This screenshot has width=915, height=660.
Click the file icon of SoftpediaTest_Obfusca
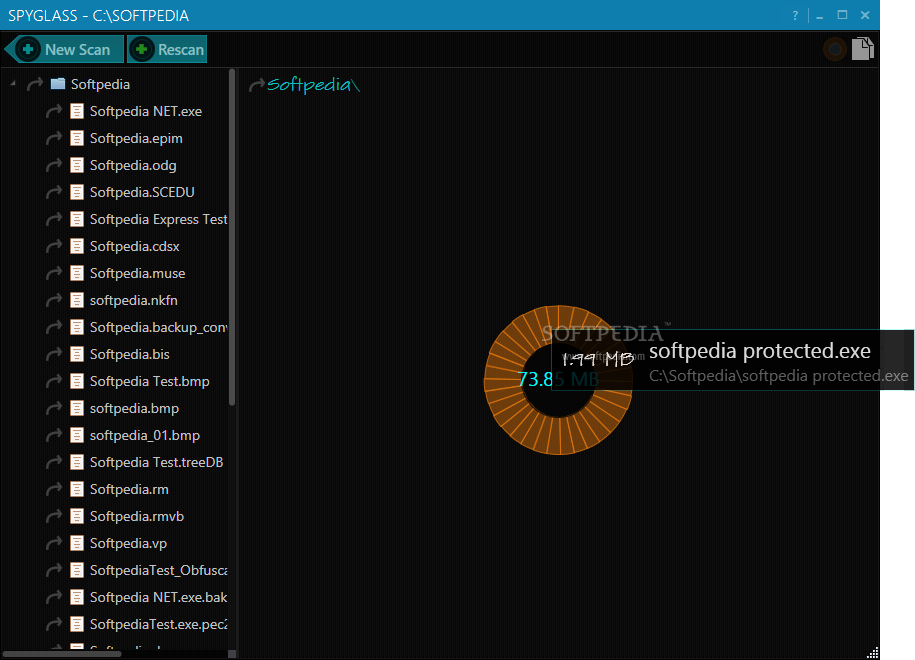click(76, 570)
